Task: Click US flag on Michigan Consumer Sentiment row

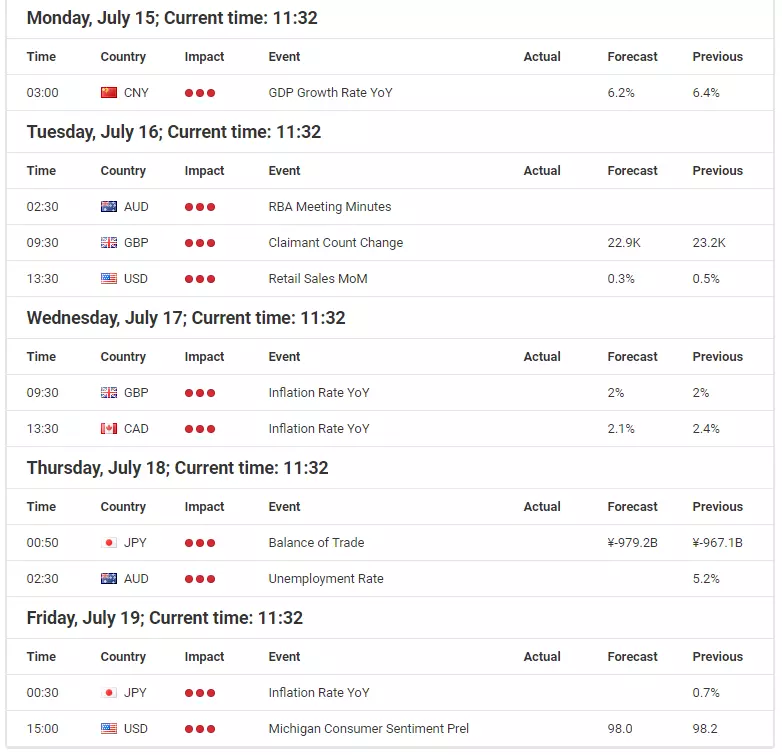Action: point(109,729)
